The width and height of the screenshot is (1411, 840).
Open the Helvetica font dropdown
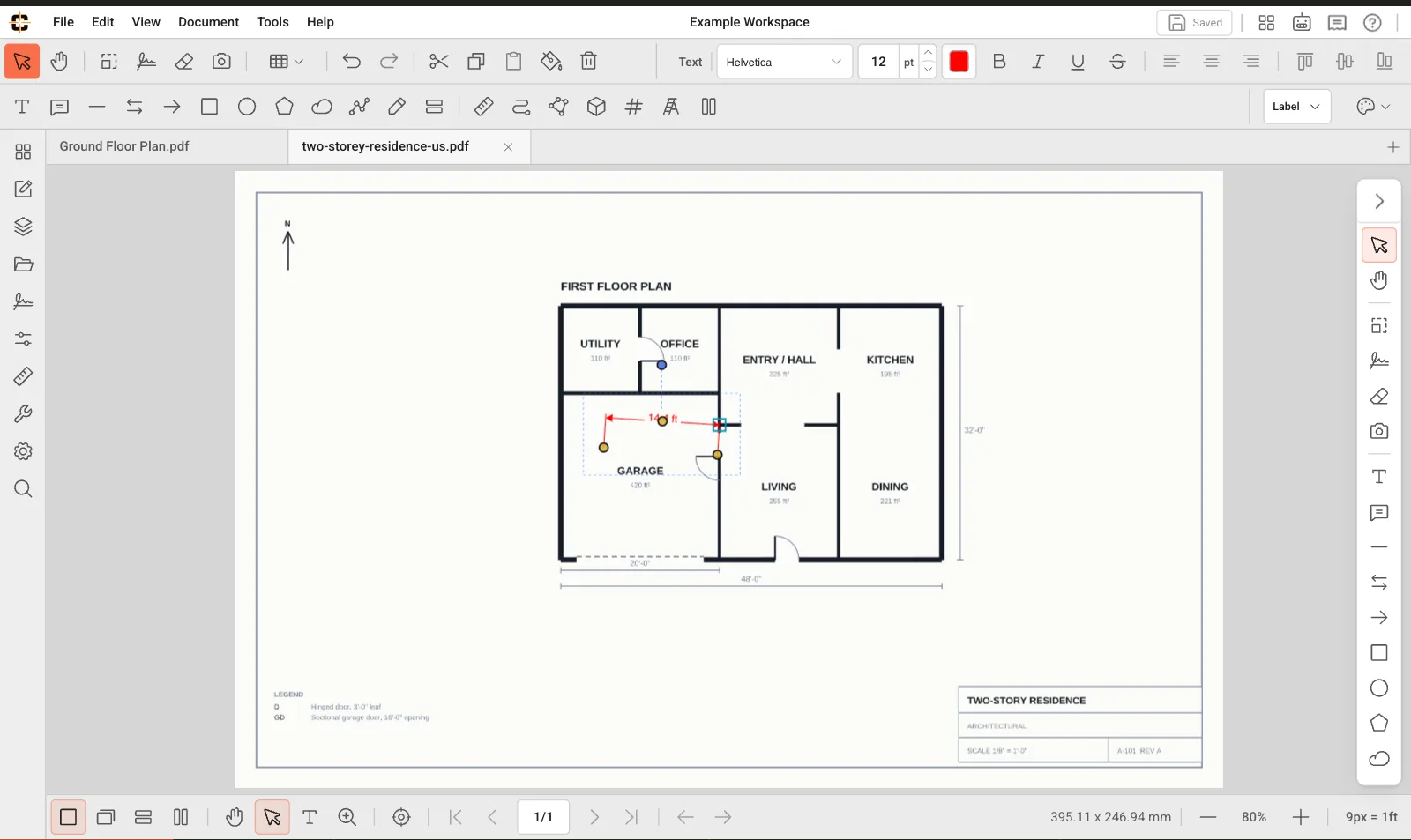coord(784,62)
